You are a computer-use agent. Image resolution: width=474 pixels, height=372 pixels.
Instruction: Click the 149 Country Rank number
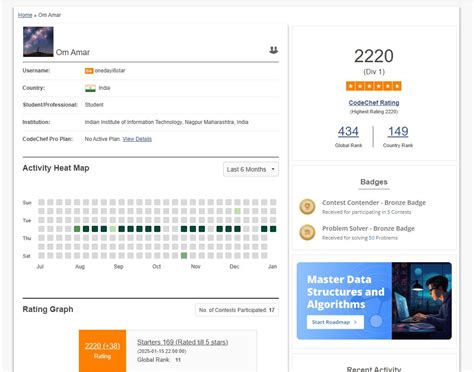[x=398, y=131]
